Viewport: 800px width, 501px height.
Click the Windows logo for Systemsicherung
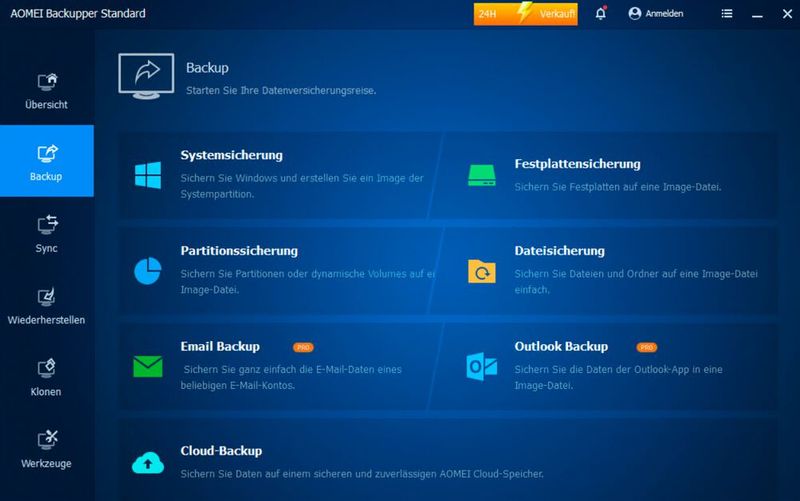tap(148, 175)
